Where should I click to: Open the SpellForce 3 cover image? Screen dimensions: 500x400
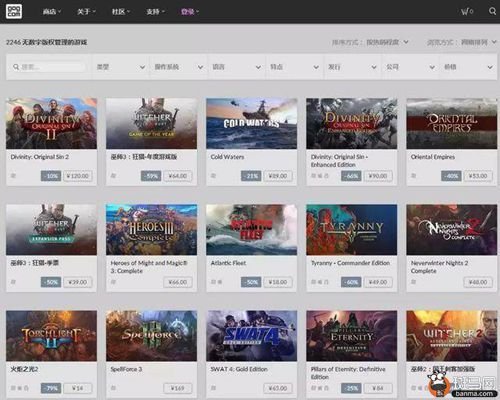click(152, 336)
